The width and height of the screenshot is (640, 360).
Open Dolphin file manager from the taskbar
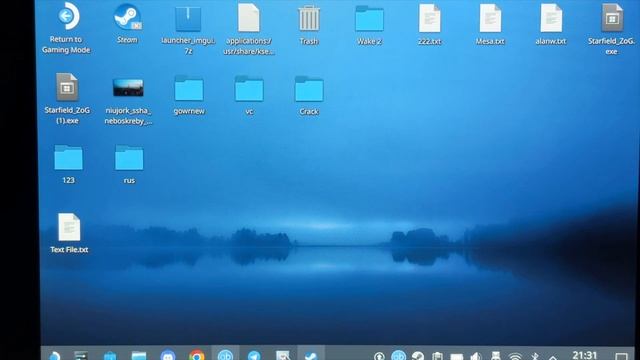click(139, 356)
